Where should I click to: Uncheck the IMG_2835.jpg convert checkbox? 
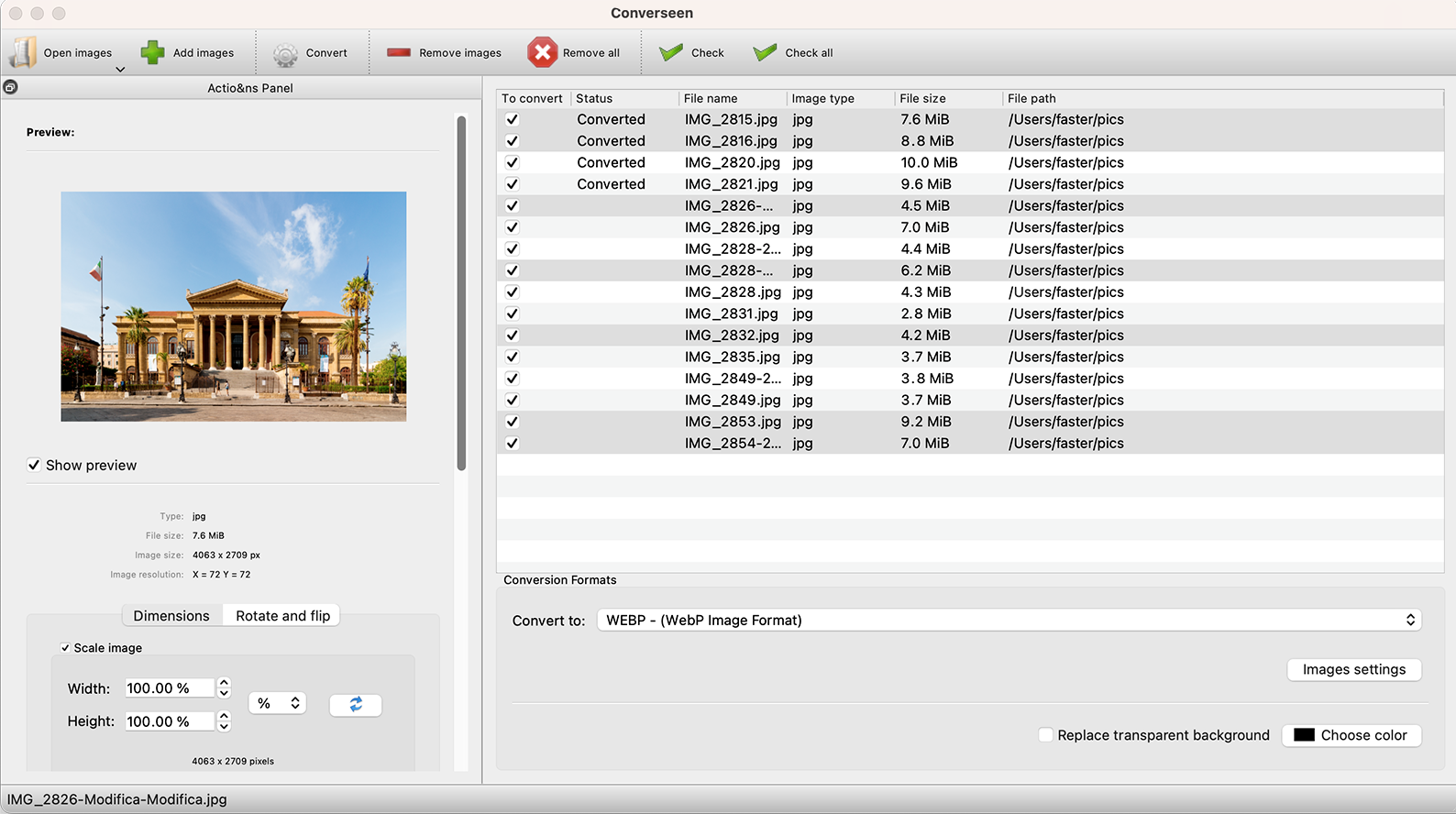click(512, 357)
